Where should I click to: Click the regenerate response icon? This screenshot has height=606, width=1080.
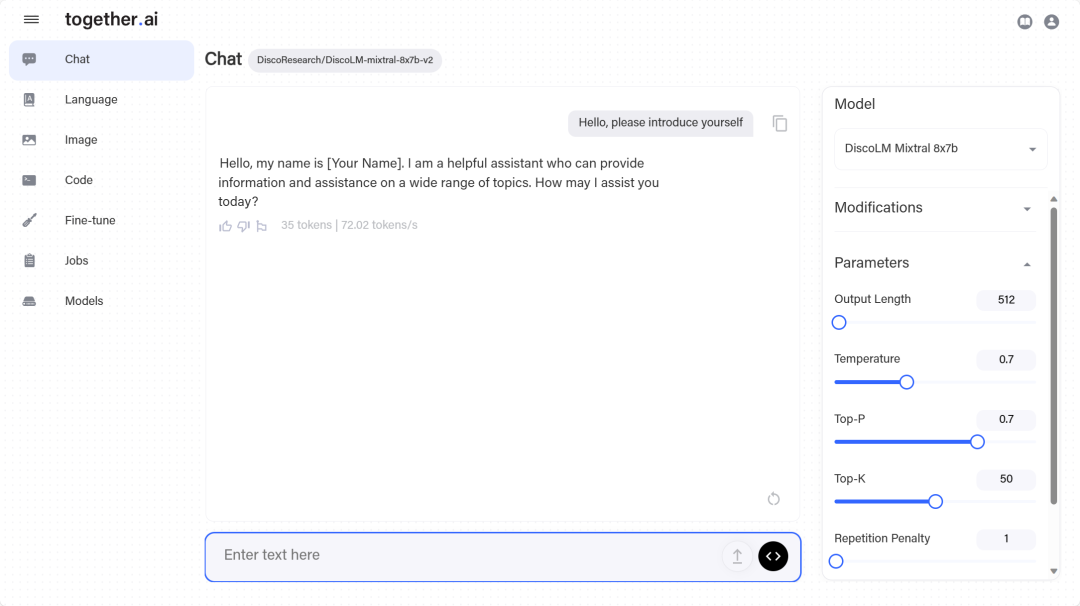(x=773, y=499)
